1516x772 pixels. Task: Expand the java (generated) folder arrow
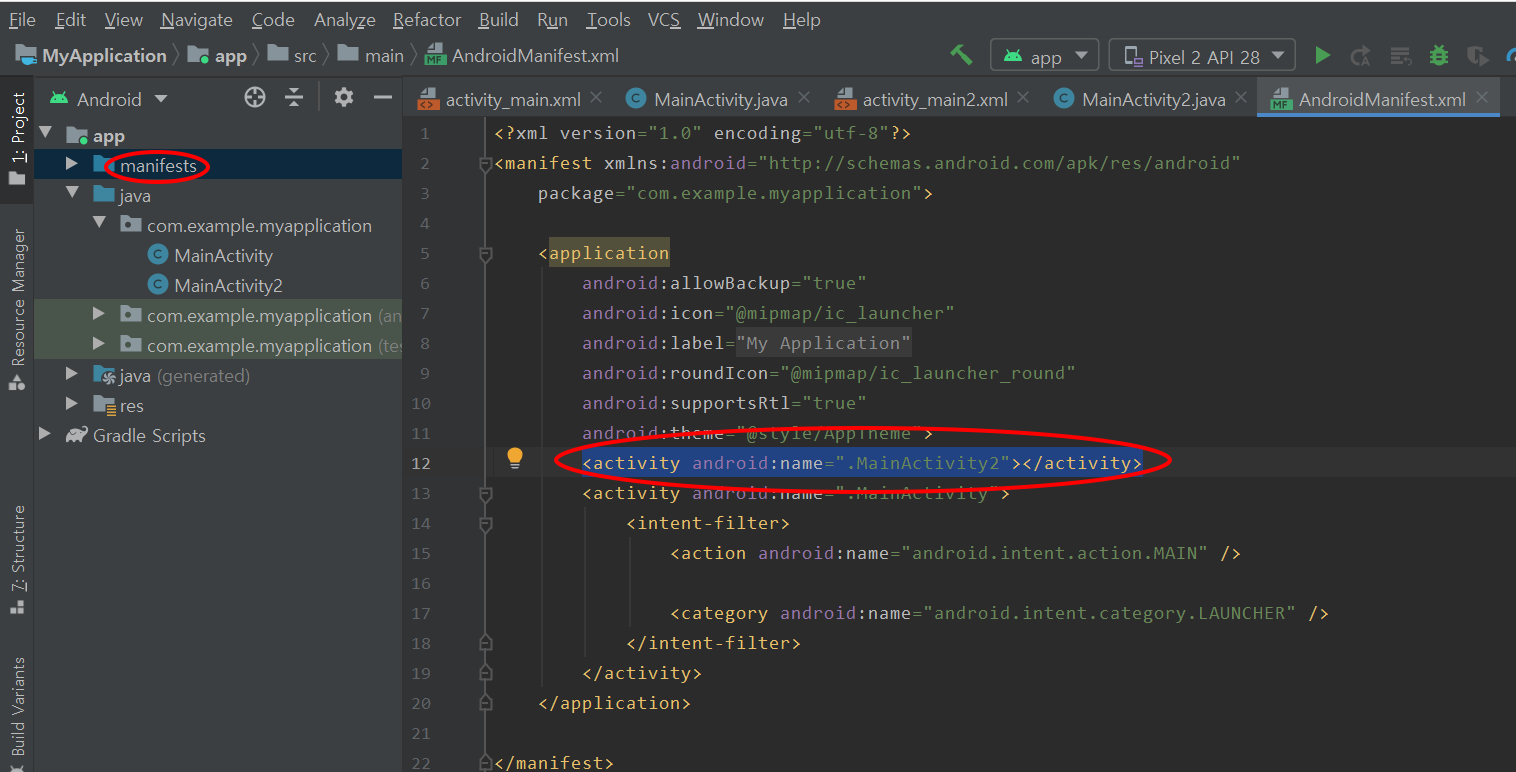(x=72, y=374)
